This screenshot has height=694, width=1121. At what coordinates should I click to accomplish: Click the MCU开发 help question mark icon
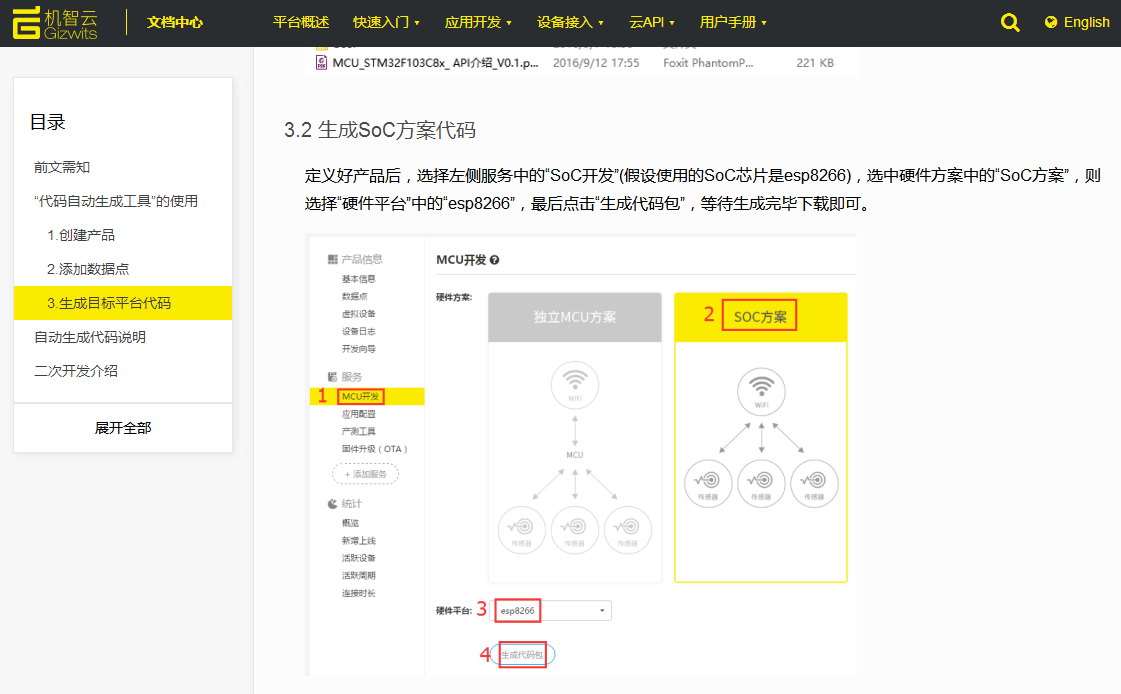point(494,260)
